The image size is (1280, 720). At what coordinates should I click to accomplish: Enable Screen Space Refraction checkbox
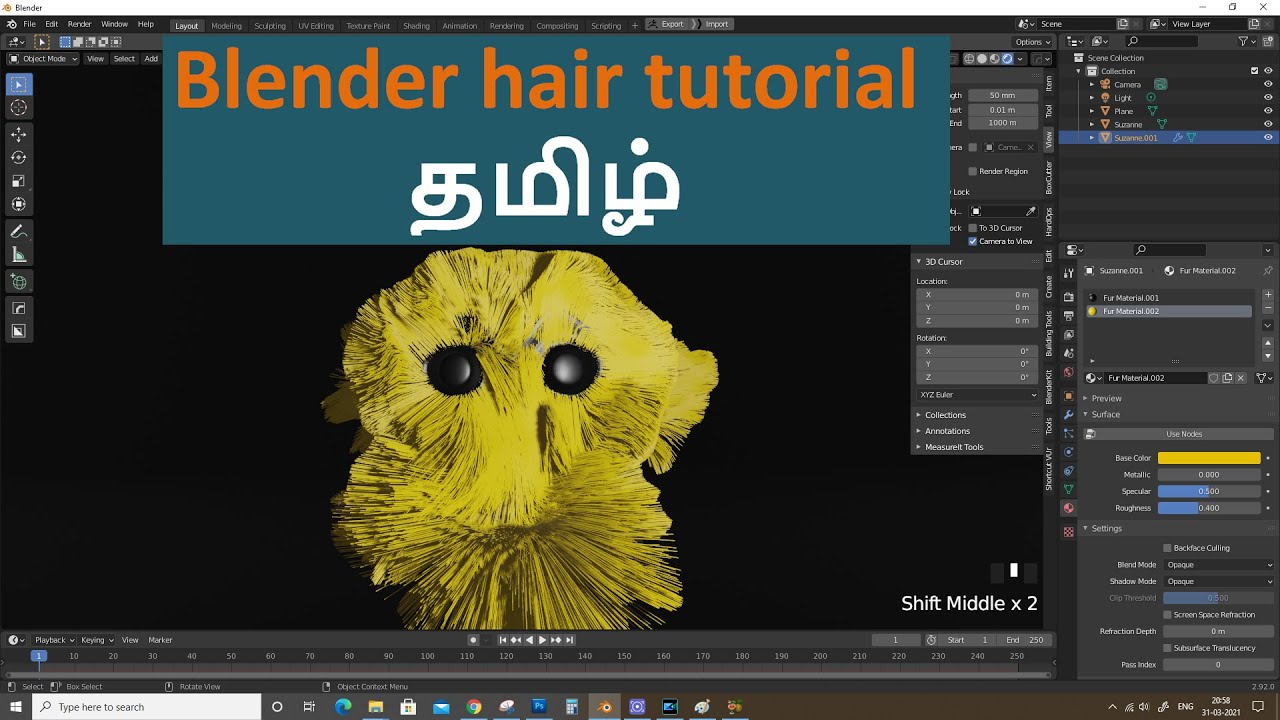point(1167,615)
